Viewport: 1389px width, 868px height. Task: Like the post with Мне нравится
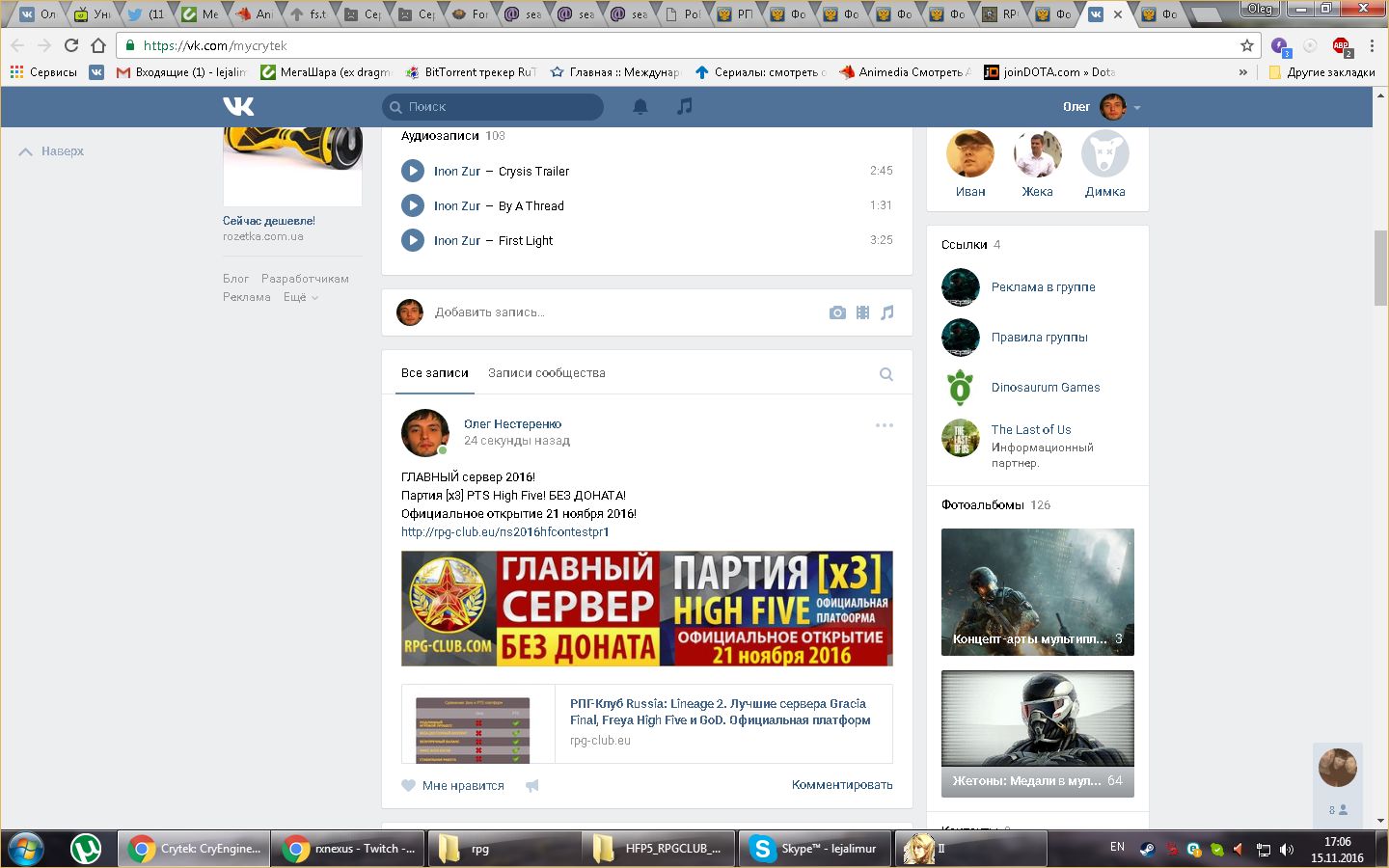[453, 786]
